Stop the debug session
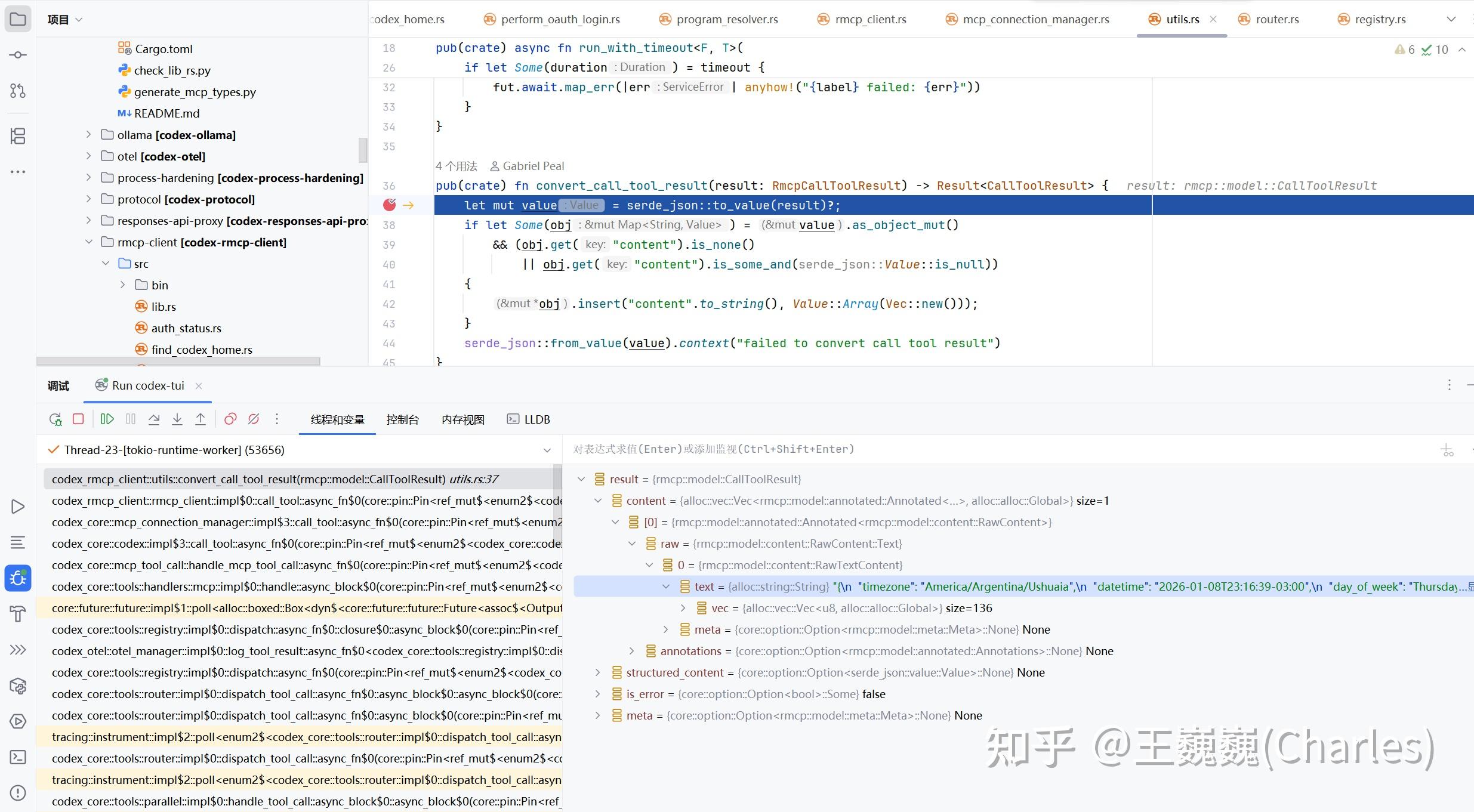 [78, 419]
